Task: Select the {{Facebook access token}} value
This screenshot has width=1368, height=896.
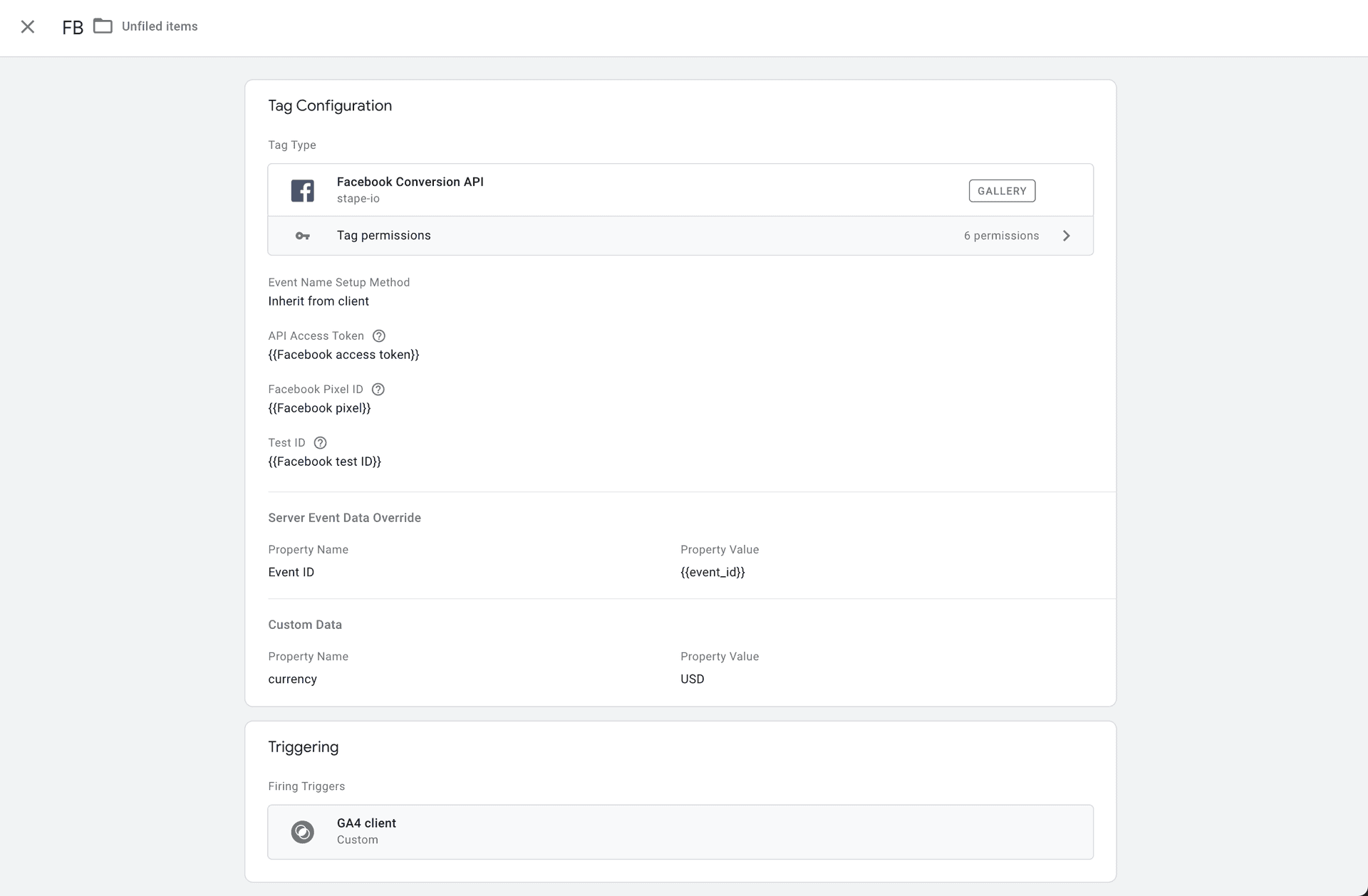Action: (343, 354)
